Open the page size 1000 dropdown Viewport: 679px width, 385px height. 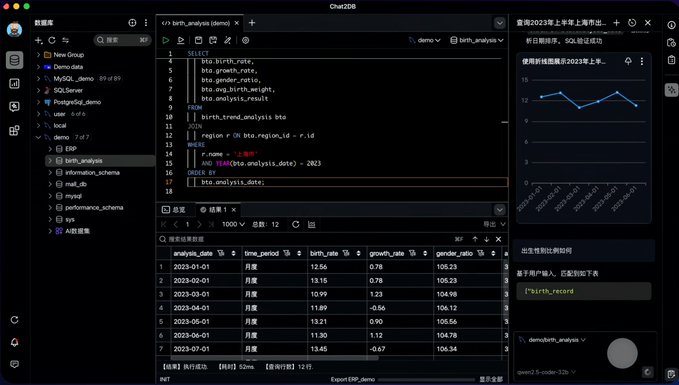233,224
